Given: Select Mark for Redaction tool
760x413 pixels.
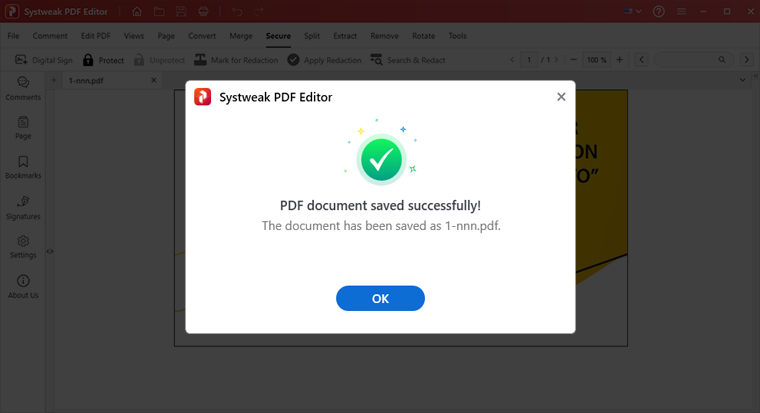Looking at the screenshot, I should point(237,60).
